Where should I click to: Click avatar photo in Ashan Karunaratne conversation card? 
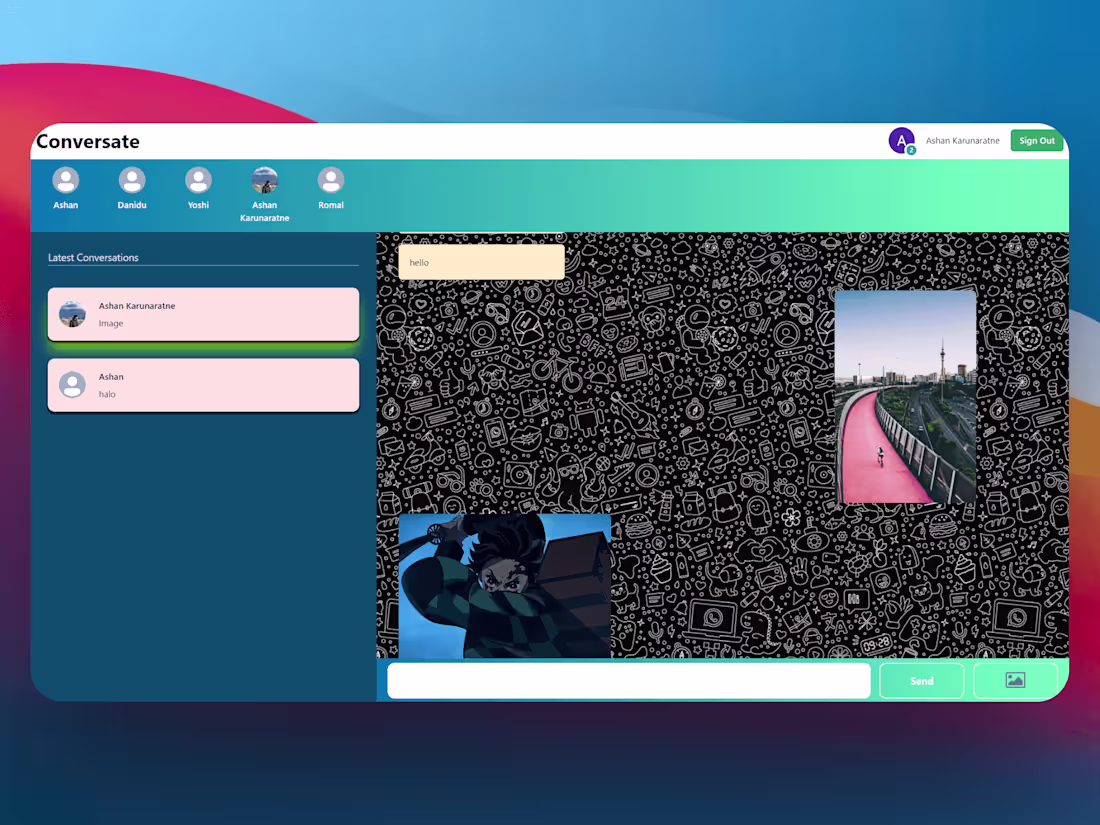(x=72, y=314)
